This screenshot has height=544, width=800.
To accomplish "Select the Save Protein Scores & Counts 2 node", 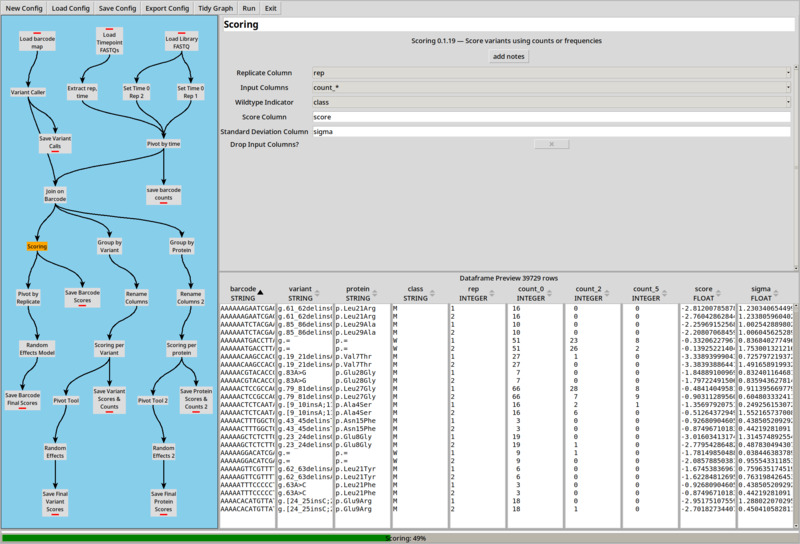I will pyautogui.click(x=196, y=399).
